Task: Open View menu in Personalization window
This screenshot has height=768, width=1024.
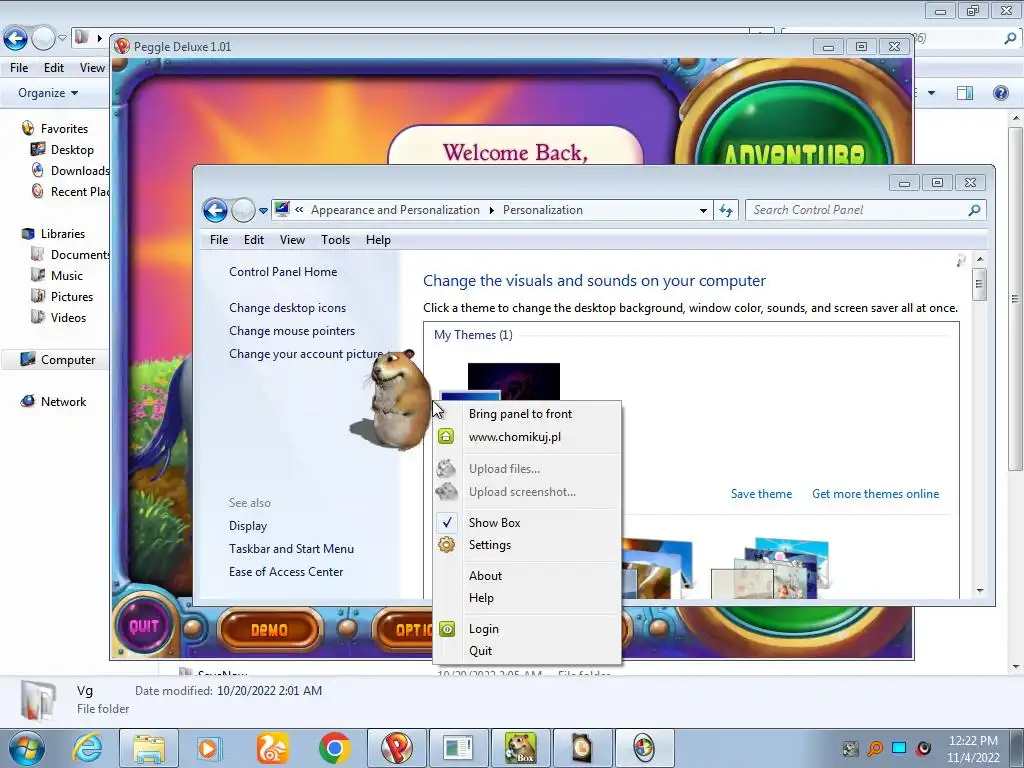Action: (x=292, y=240)
